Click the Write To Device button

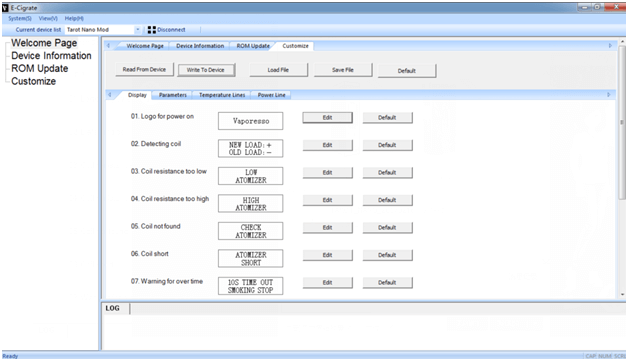pos(206,70)
